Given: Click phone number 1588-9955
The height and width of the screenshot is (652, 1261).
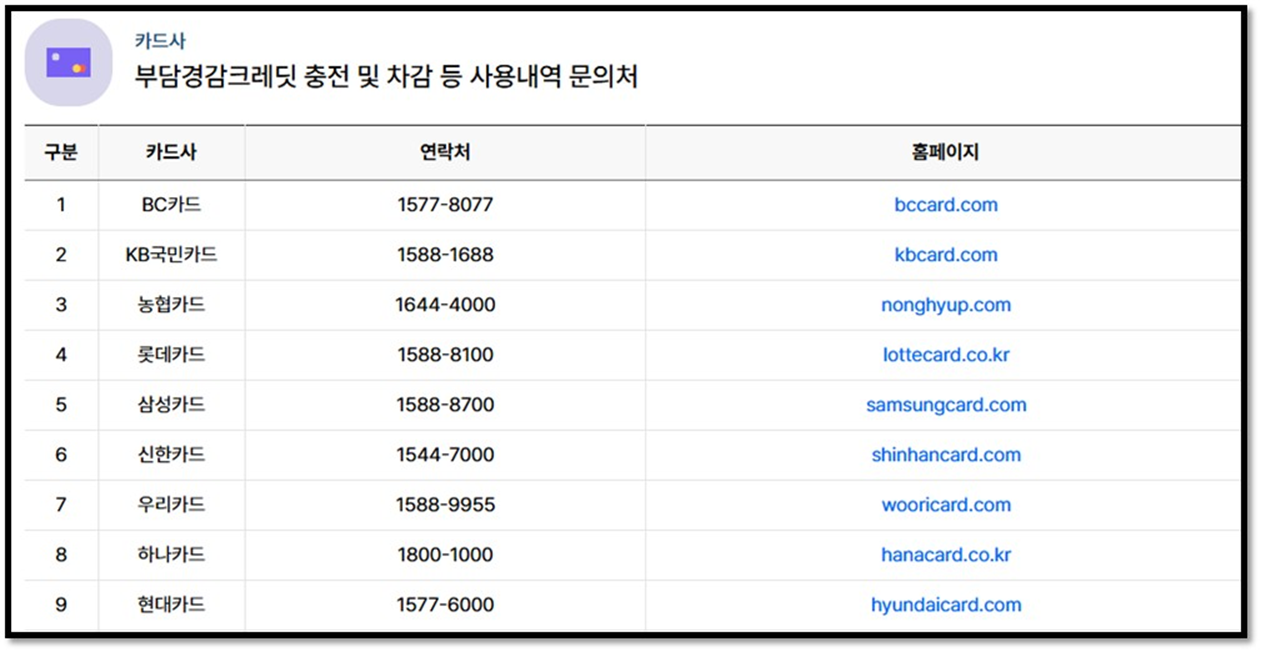Looking at the screenshot, I should (445, 505).
